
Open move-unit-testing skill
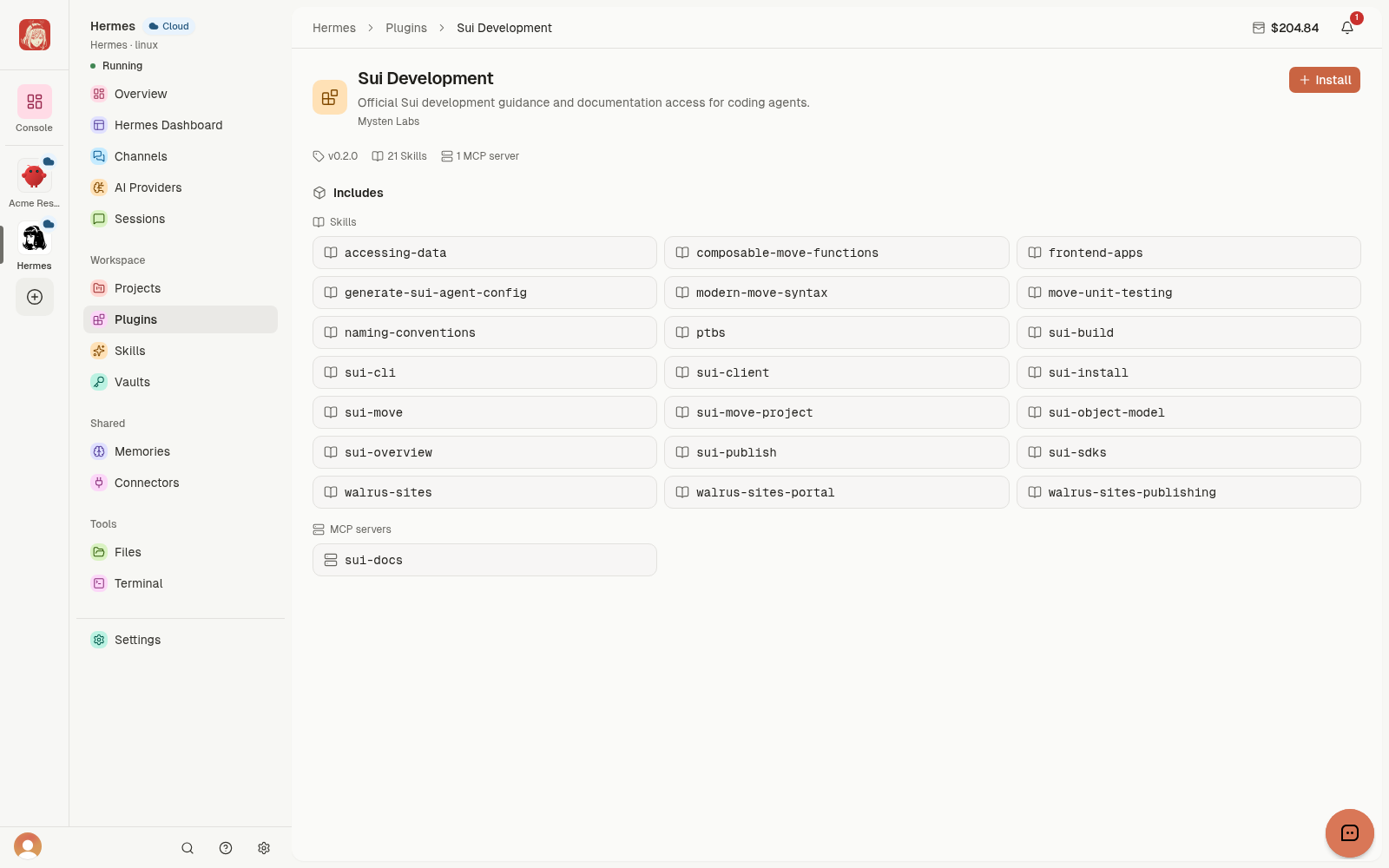[1188, 293]
